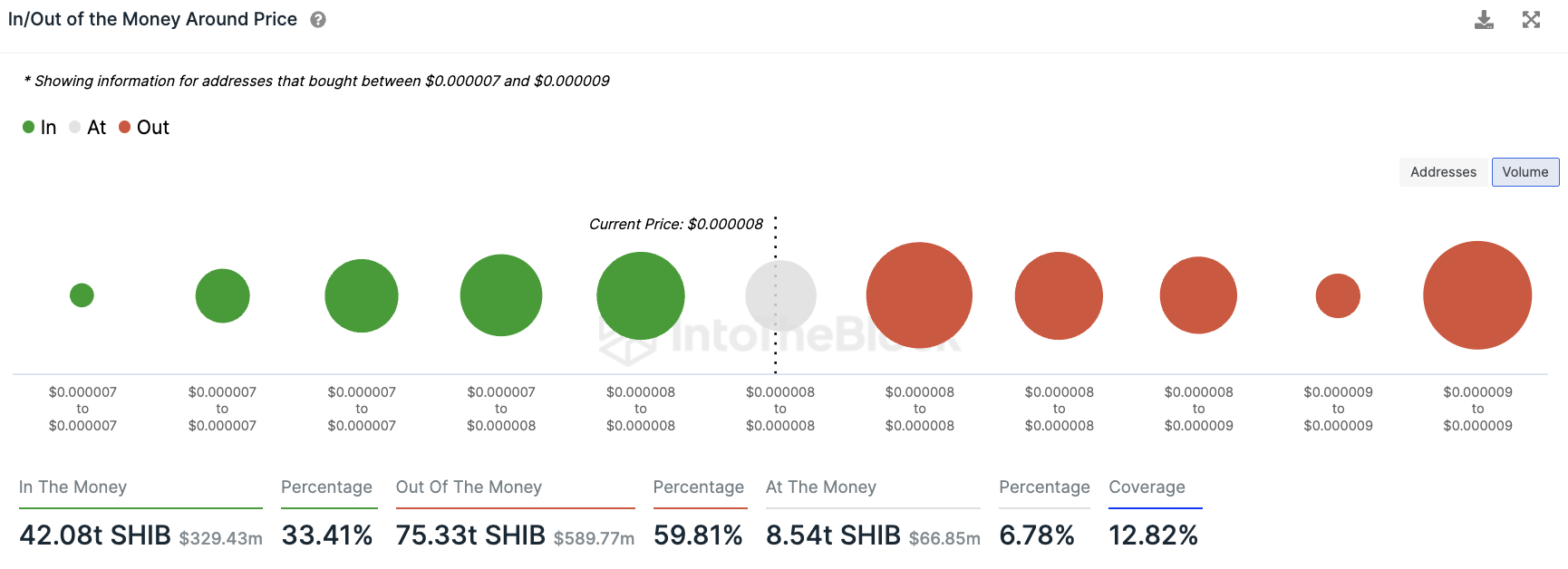1568x569 pixels.
Task: Click the gray at-the-money bubble
Action: (x=780, y=295)
